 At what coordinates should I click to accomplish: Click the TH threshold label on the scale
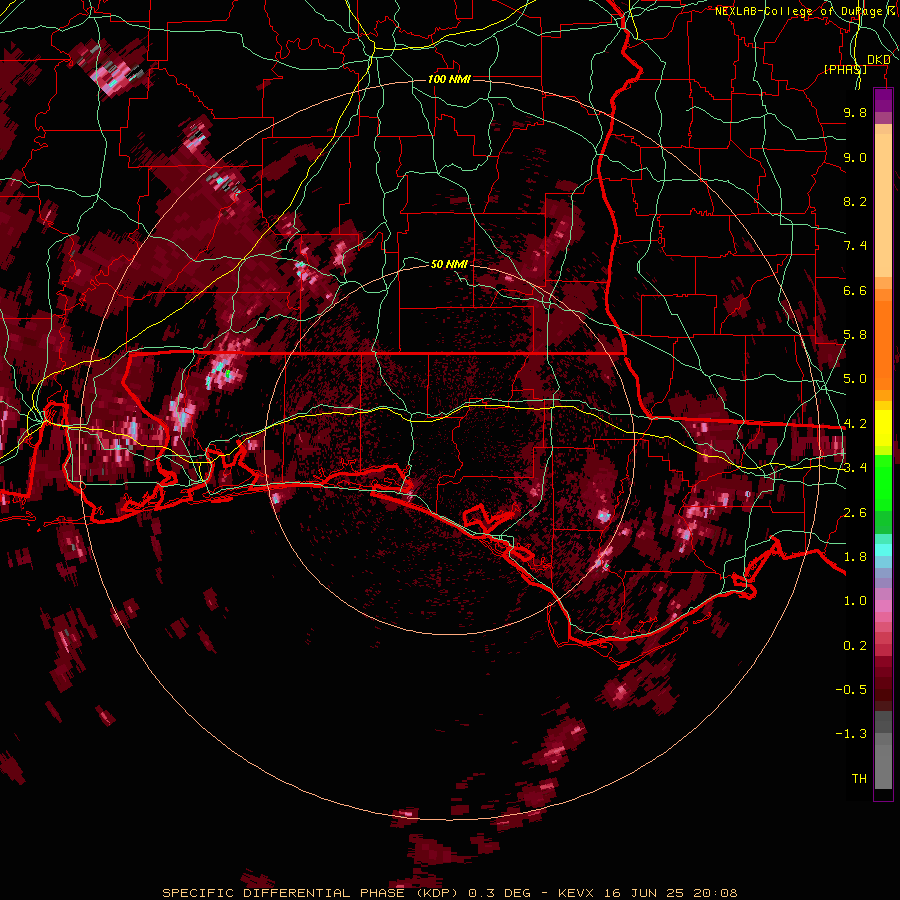[859, 778]
